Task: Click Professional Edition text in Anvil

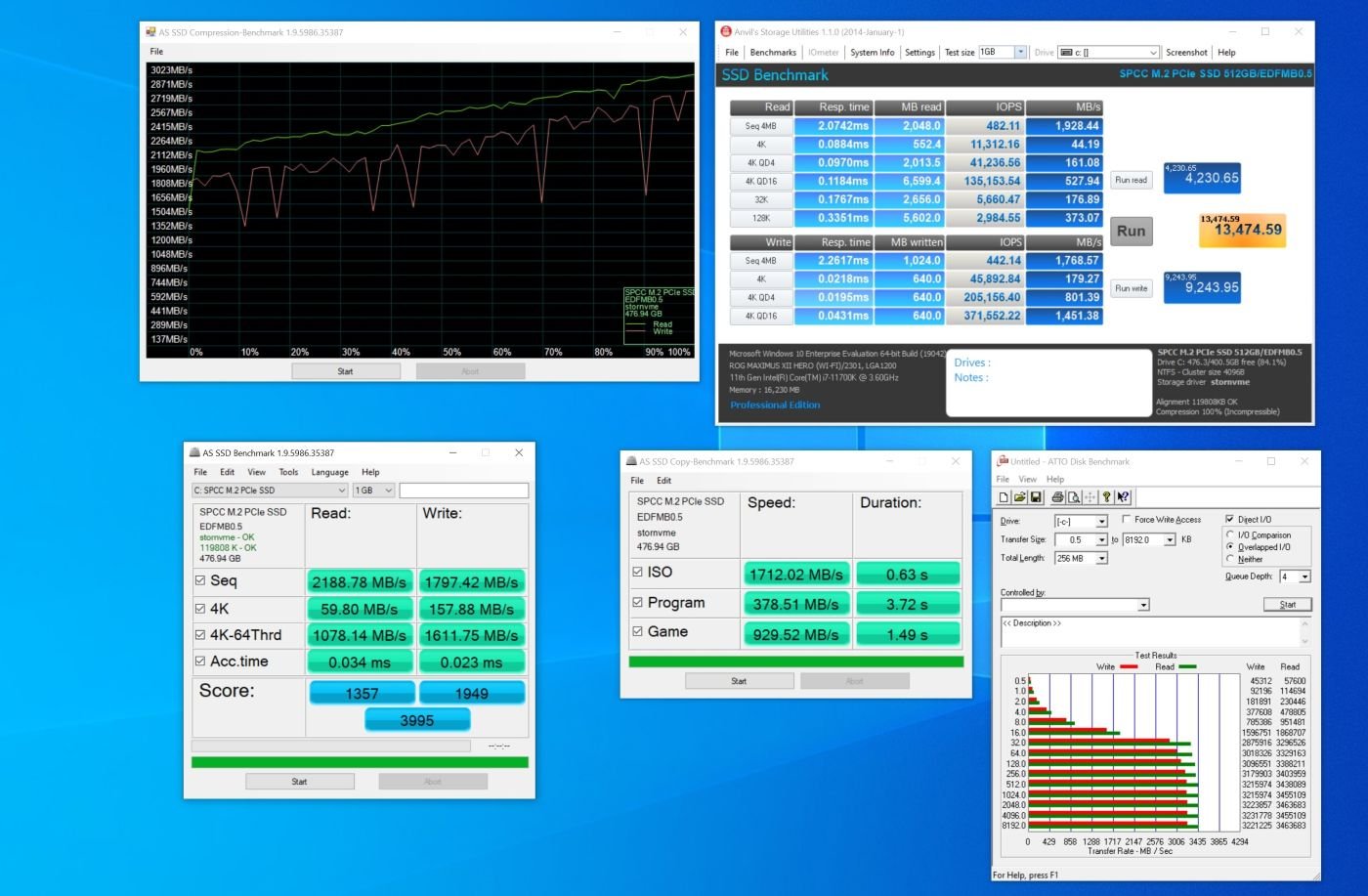Action: coord(775,405)
